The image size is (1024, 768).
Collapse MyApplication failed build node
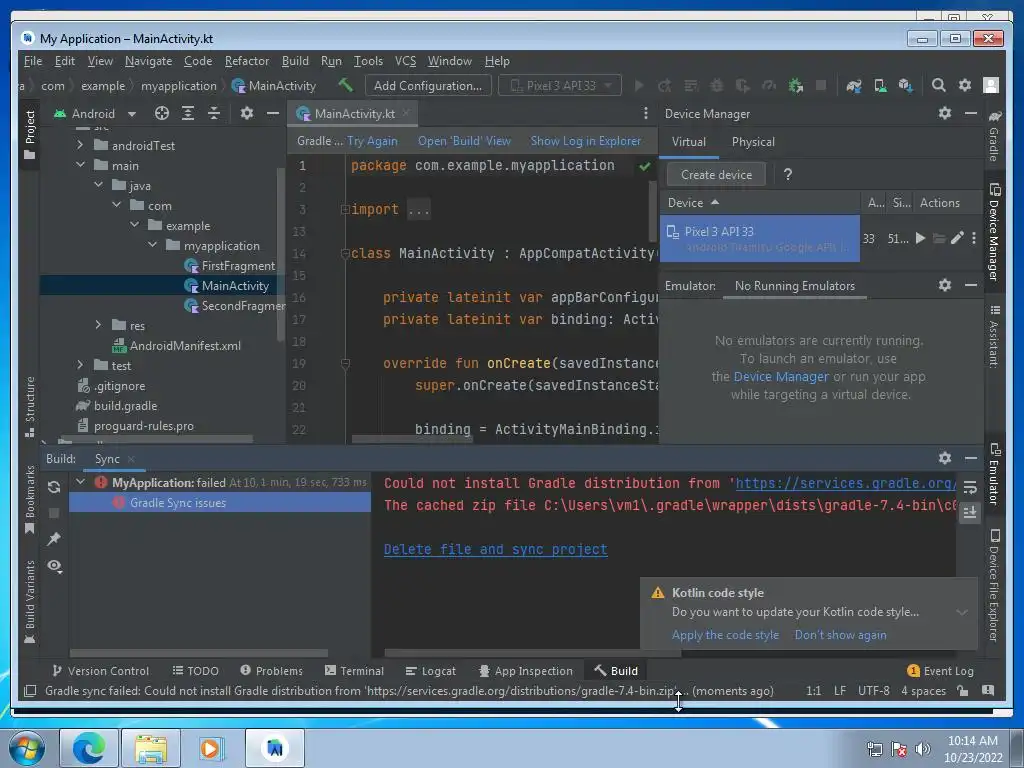click(80, 483)
